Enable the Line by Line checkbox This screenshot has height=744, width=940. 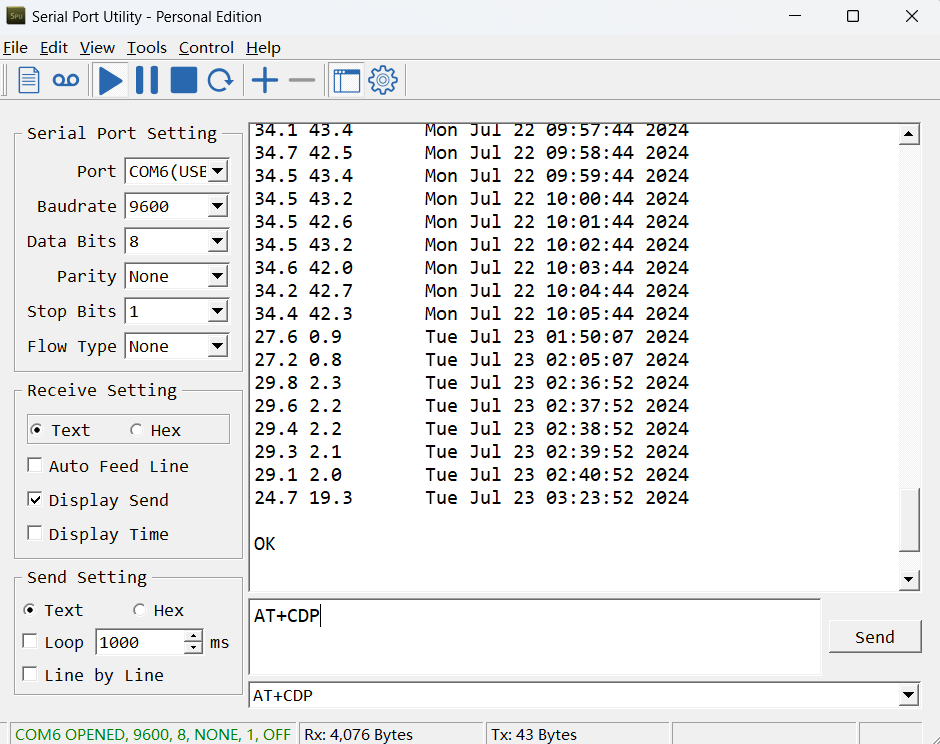[29, 674]
